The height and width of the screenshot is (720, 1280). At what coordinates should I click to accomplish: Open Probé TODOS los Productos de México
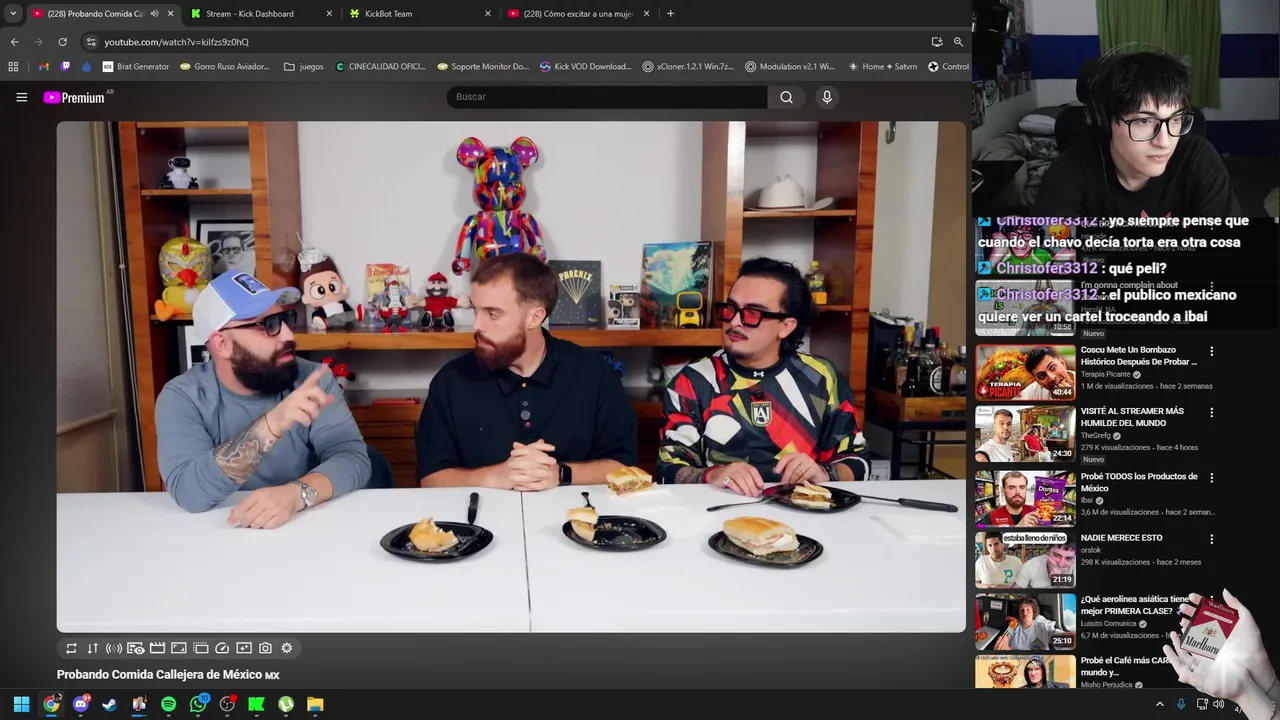click(1025, 499)
